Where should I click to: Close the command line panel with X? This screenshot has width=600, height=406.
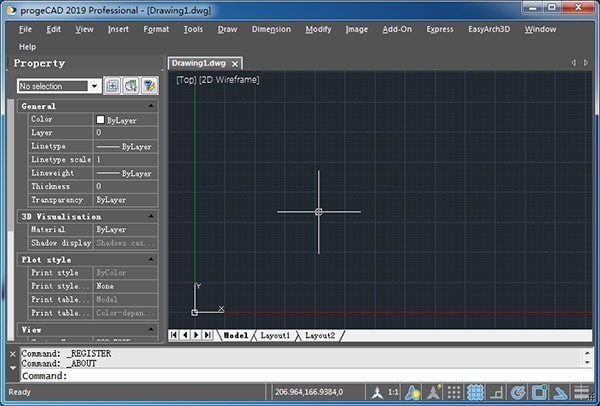click(12, 354)
